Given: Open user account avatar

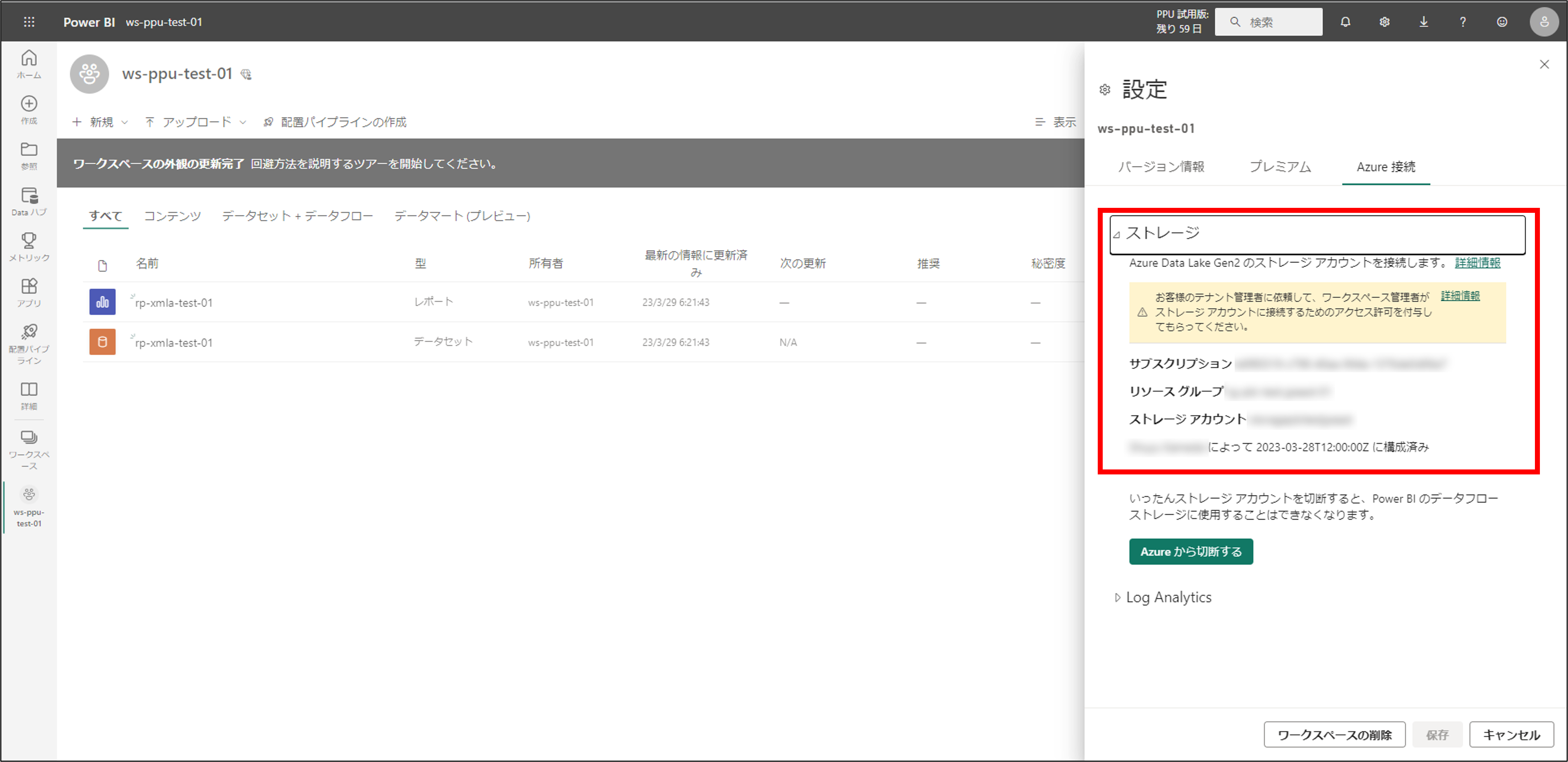Looking at the screenshot, I should click(x=1544, y=22).
